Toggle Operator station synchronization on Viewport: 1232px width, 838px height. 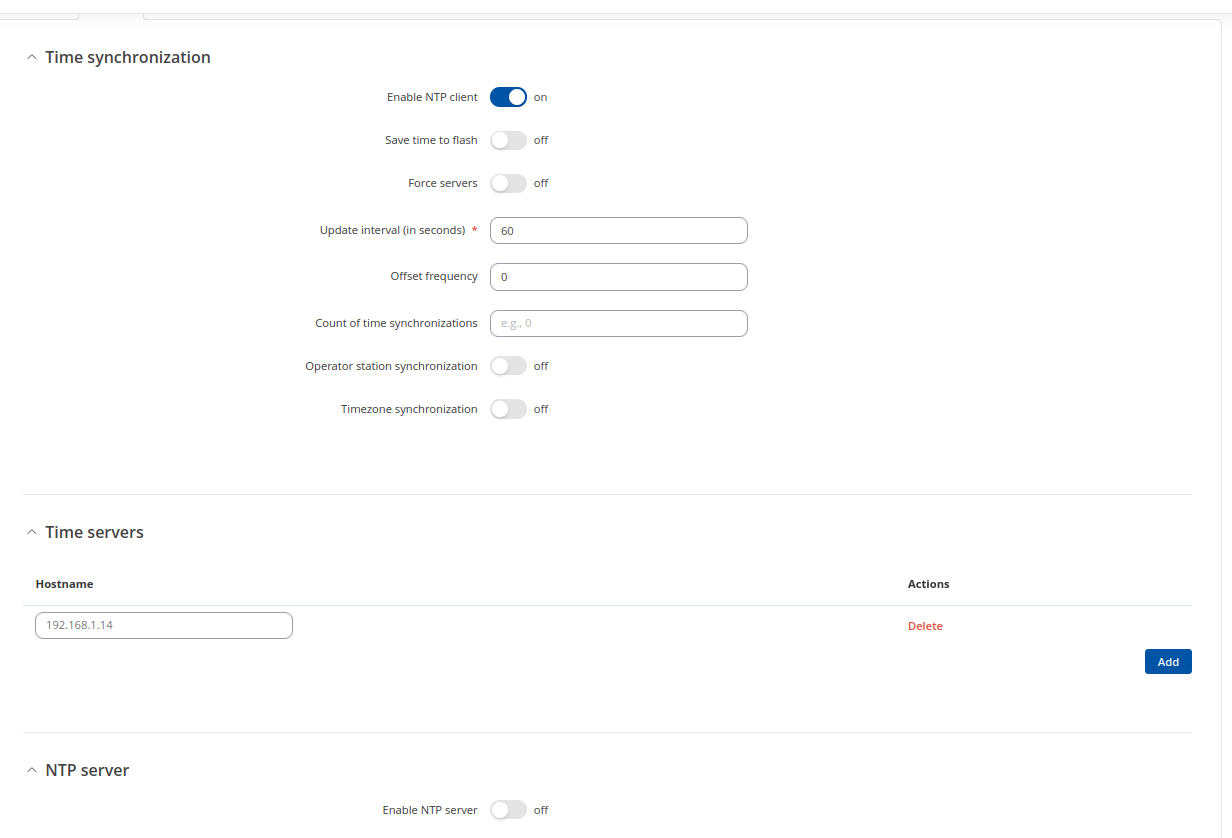(508, 366)
